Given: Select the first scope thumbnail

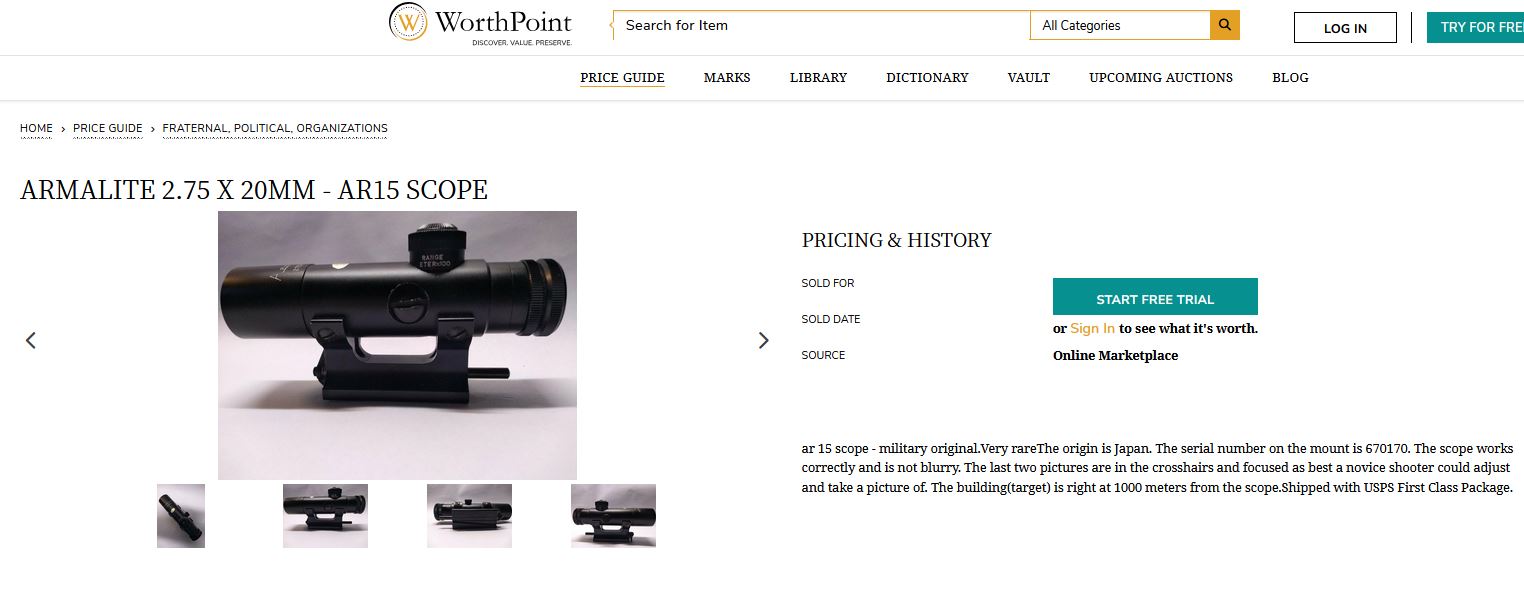Looking at the screenshot, I should coord(181,516).
